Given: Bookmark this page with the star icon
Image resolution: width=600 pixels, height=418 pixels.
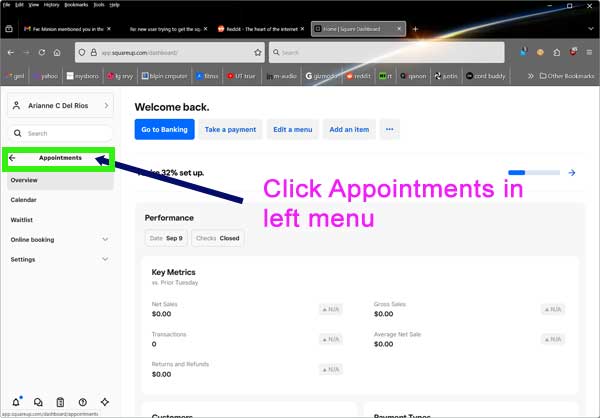Looking at the screenshot, I should point(258,52).
